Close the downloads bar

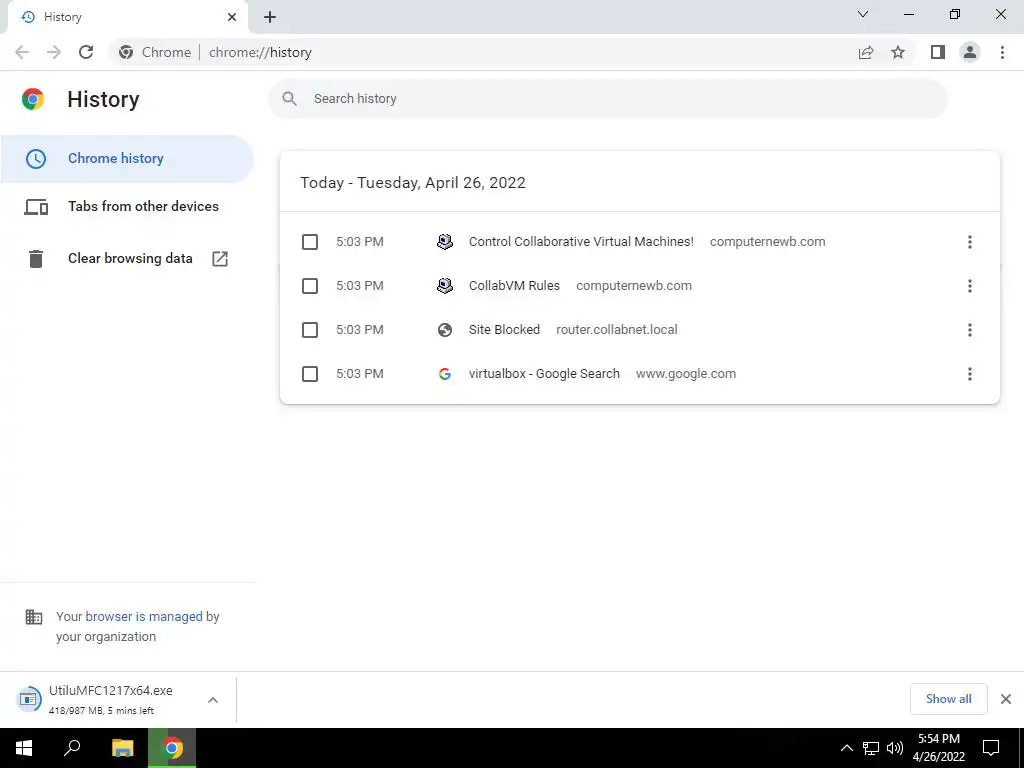1006,699
